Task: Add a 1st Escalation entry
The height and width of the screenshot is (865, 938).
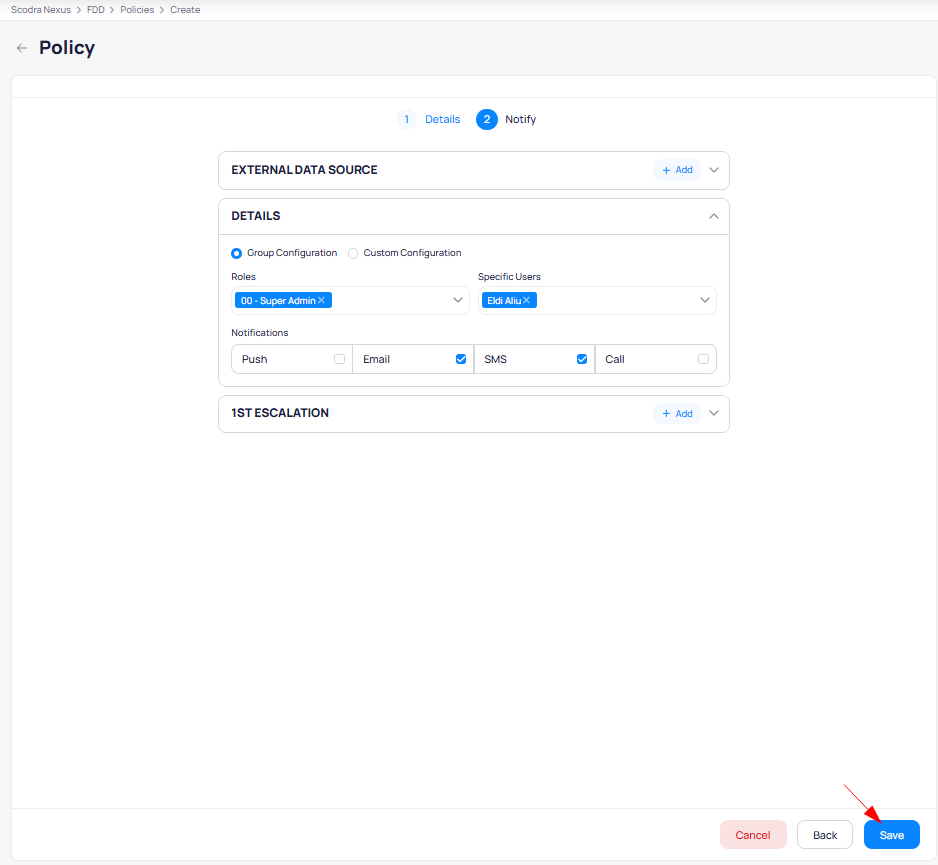Action: 677,413
